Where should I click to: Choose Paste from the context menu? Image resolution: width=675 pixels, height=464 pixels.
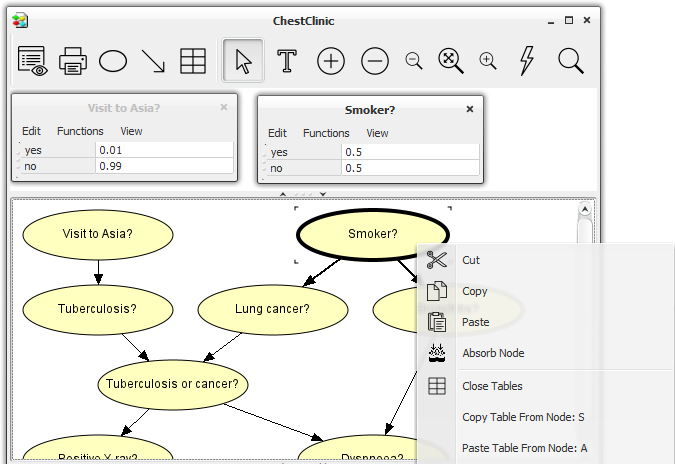point(476,322)
